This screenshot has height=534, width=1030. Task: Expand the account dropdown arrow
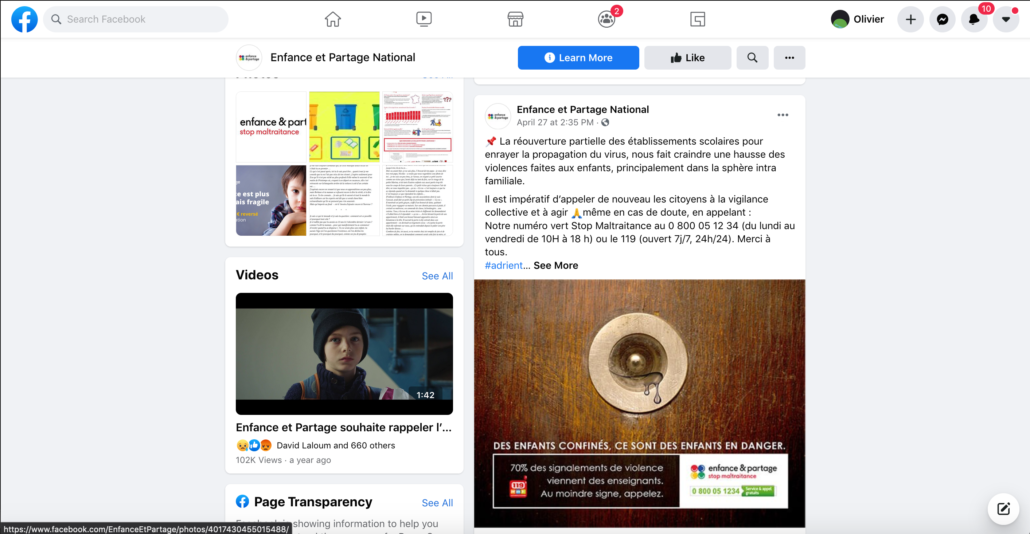tap(1006, 19)
